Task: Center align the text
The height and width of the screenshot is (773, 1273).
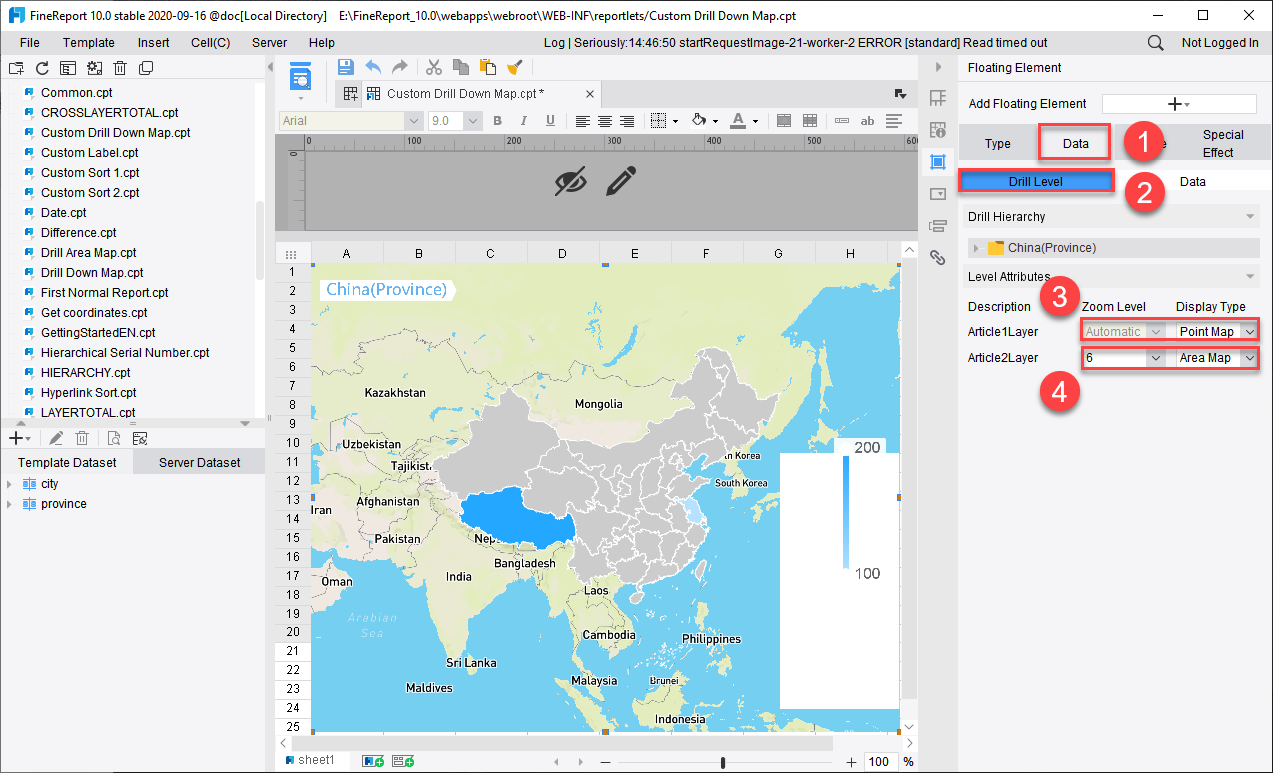Action: tap(605, 121)
